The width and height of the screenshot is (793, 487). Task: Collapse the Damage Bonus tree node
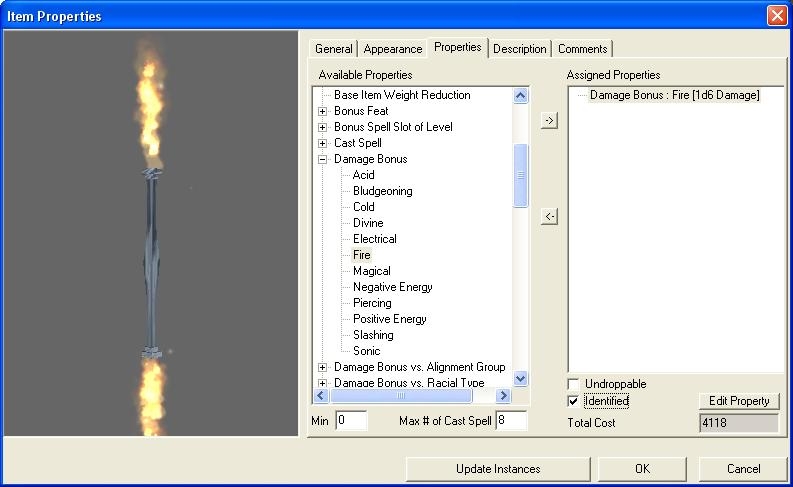point(323,159)
